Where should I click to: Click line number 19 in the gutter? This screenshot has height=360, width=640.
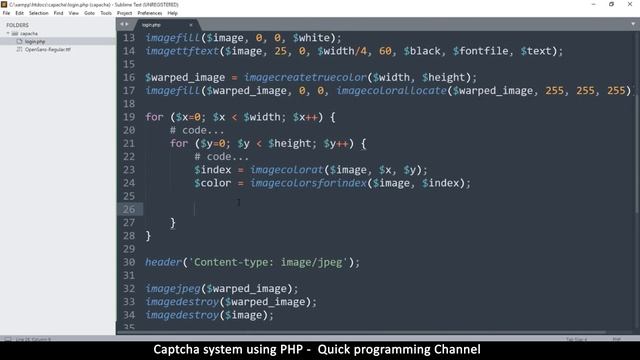point(129,117)
